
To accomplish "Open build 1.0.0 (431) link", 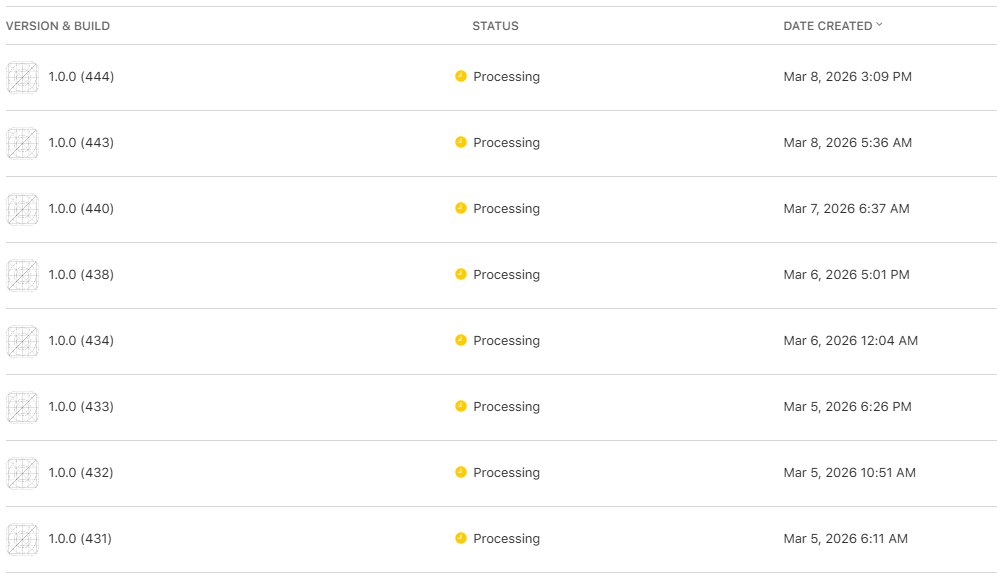I will point(80,539).
